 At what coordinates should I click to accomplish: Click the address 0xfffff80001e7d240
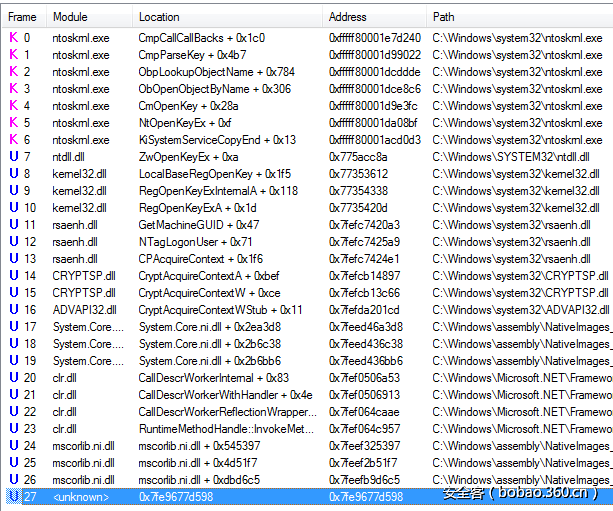tap(375, 38)
